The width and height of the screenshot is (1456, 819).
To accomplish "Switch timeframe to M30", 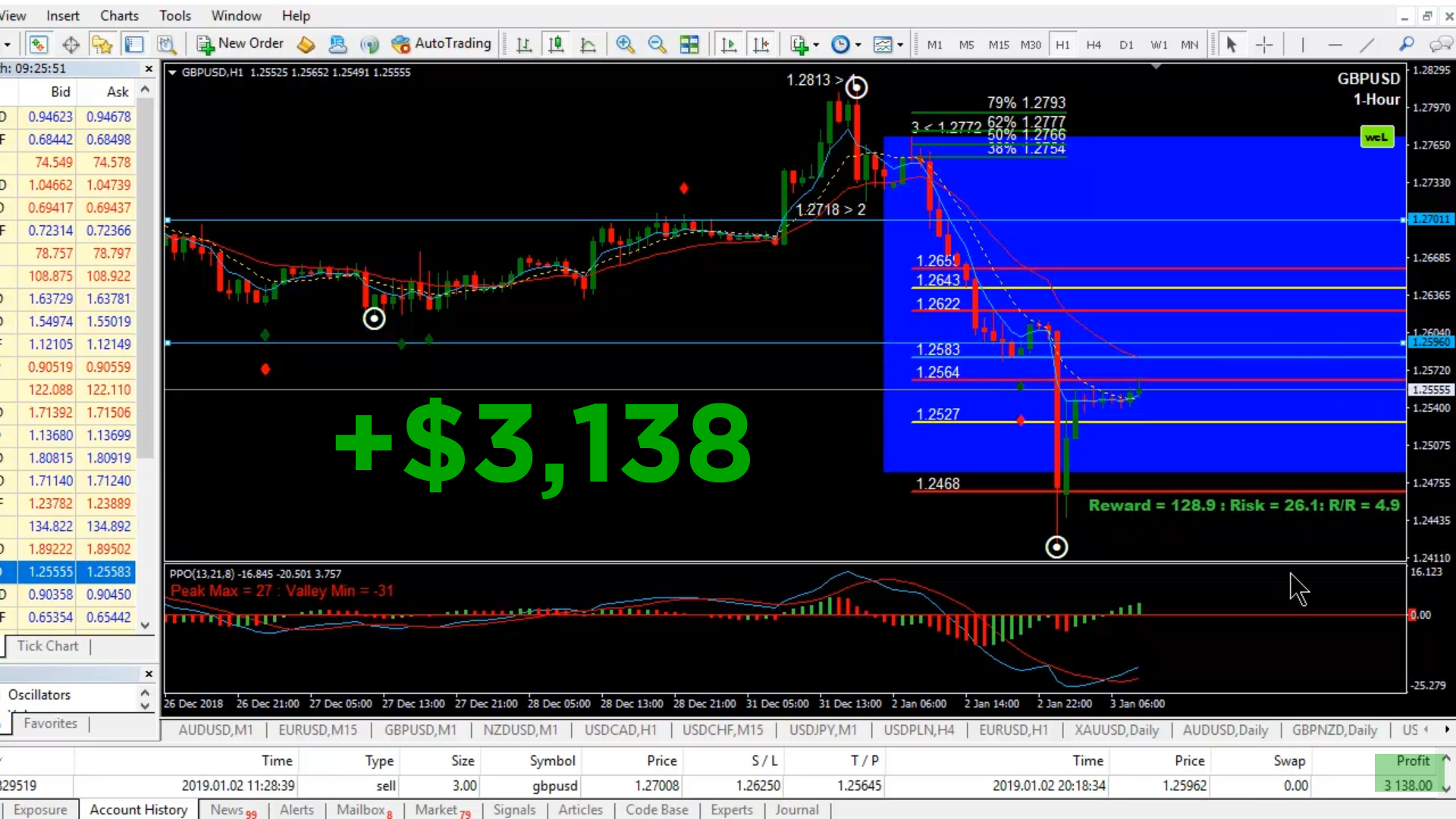I will click(1031, 45).
